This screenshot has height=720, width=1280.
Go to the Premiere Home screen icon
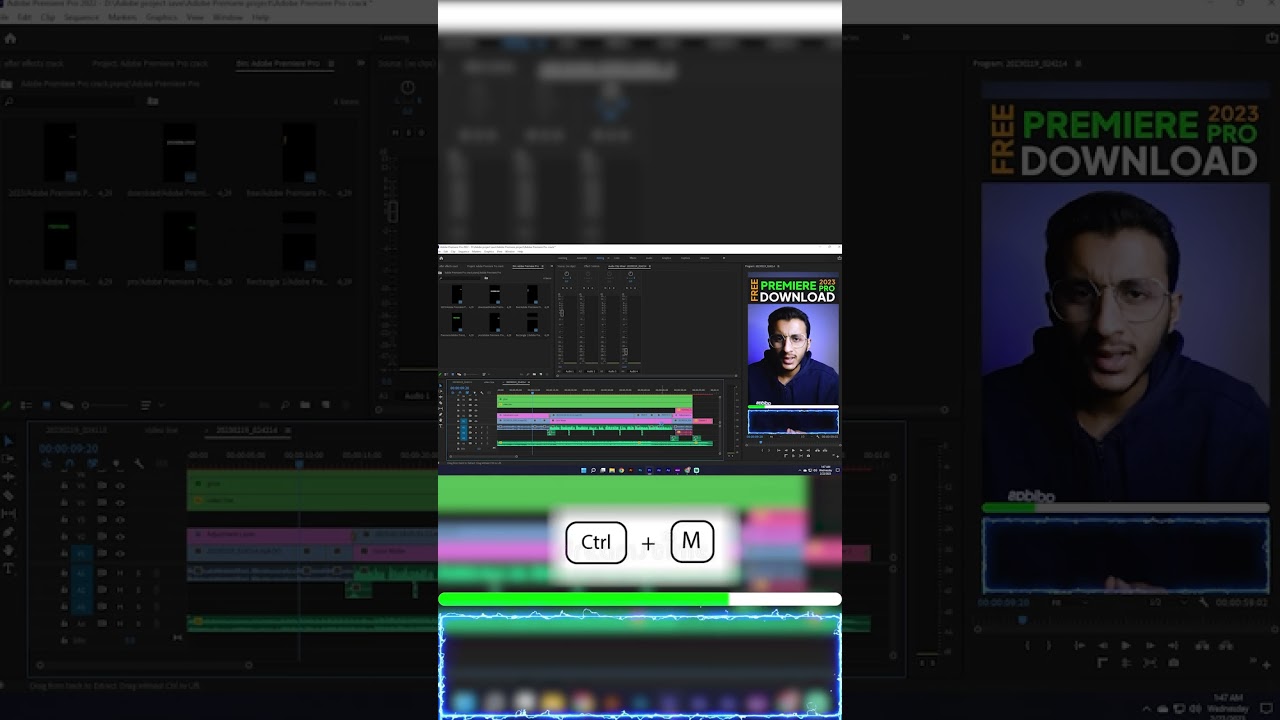point(10,38)
